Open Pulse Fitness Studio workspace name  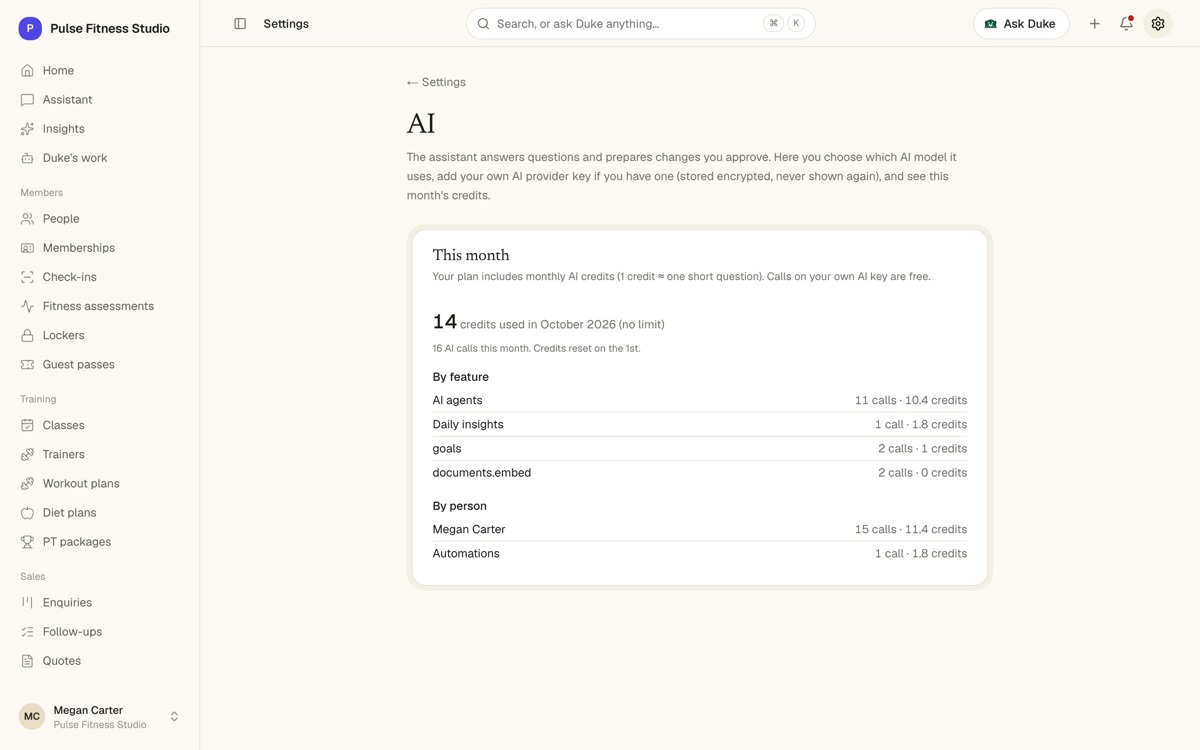[110, 29]
